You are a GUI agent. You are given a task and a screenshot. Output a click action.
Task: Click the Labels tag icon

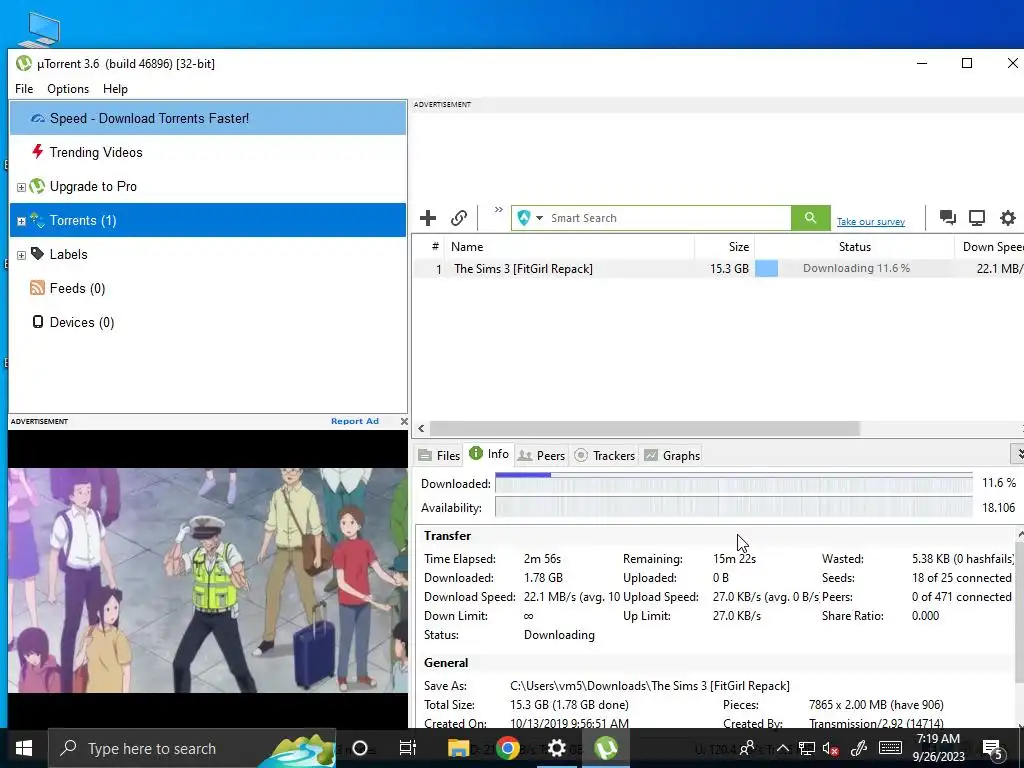[38, 253]
